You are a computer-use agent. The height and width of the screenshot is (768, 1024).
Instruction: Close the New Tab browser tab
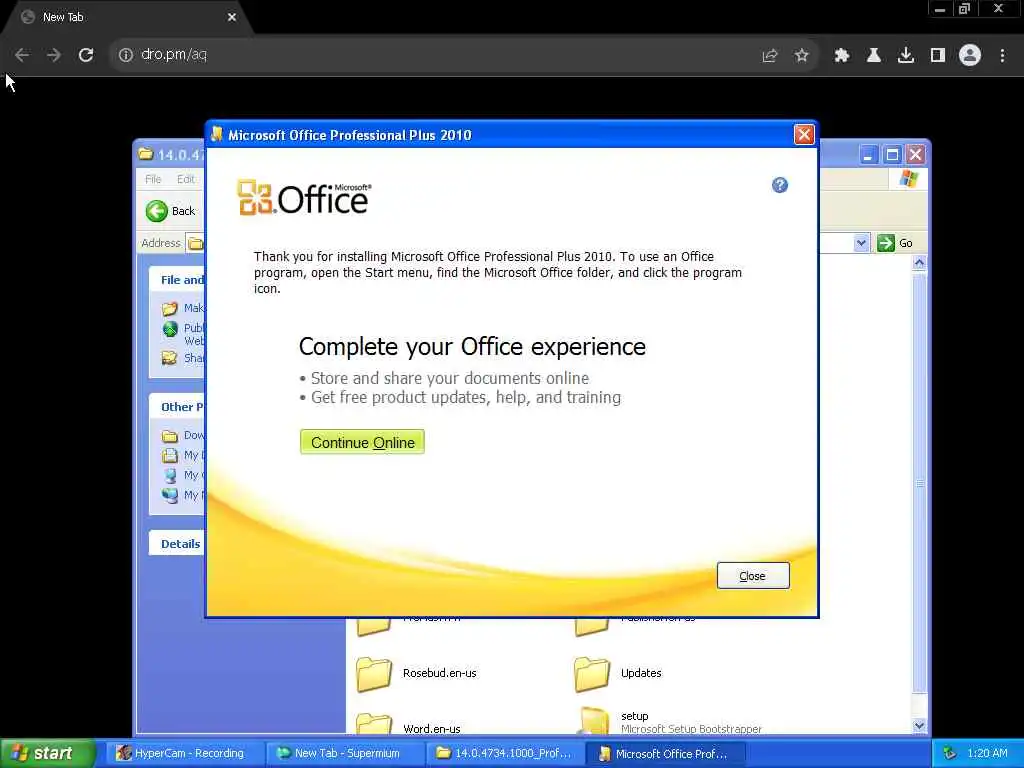[x=232, y=18]
